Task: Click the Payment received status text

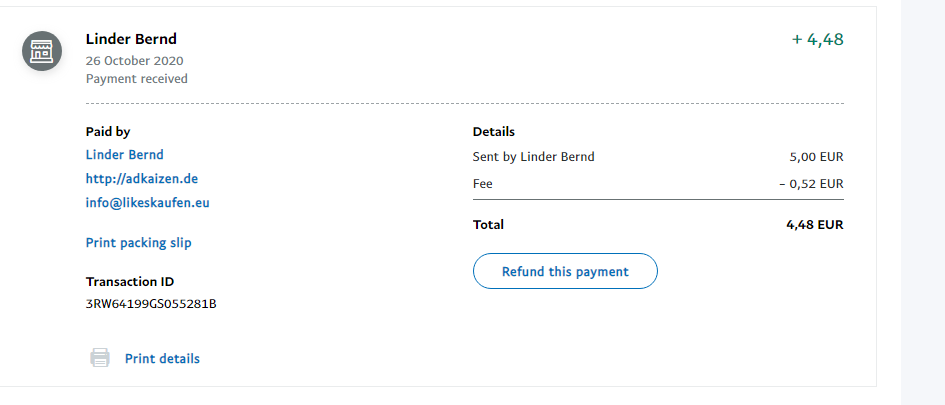Action: coord(137,79)
